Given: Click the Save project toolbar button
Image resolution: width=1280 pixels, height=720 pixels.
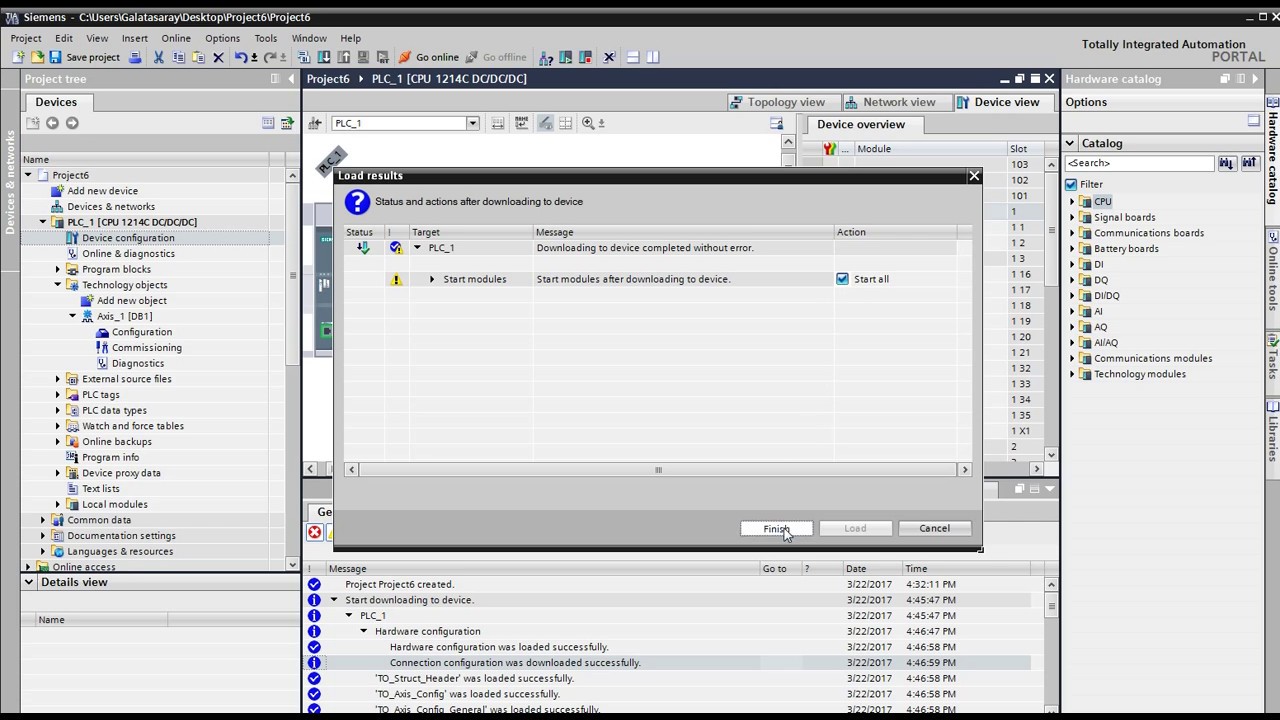Looking at the screenshot, I should 84,57.
